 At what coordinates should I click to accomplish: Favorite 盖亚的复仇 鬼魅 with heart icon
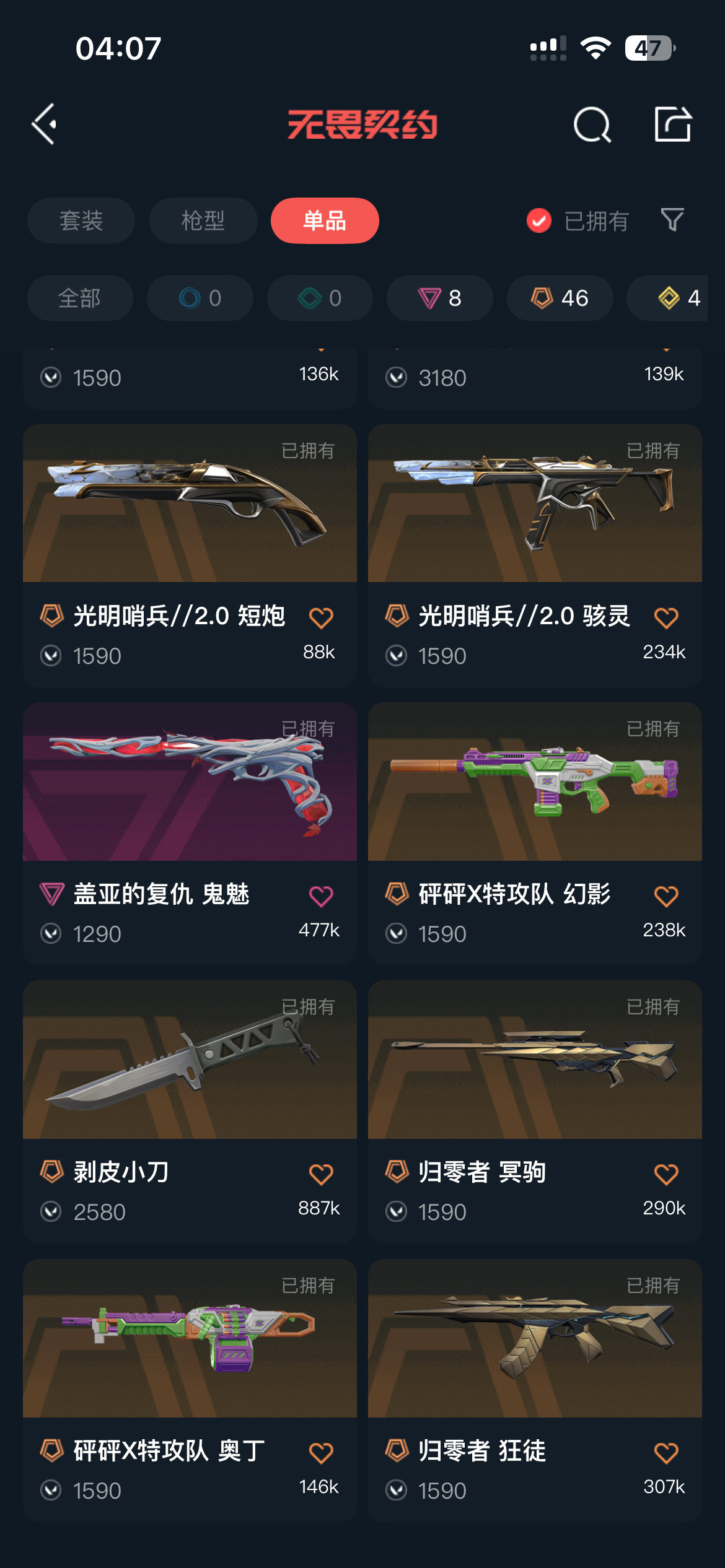point(321,895)
